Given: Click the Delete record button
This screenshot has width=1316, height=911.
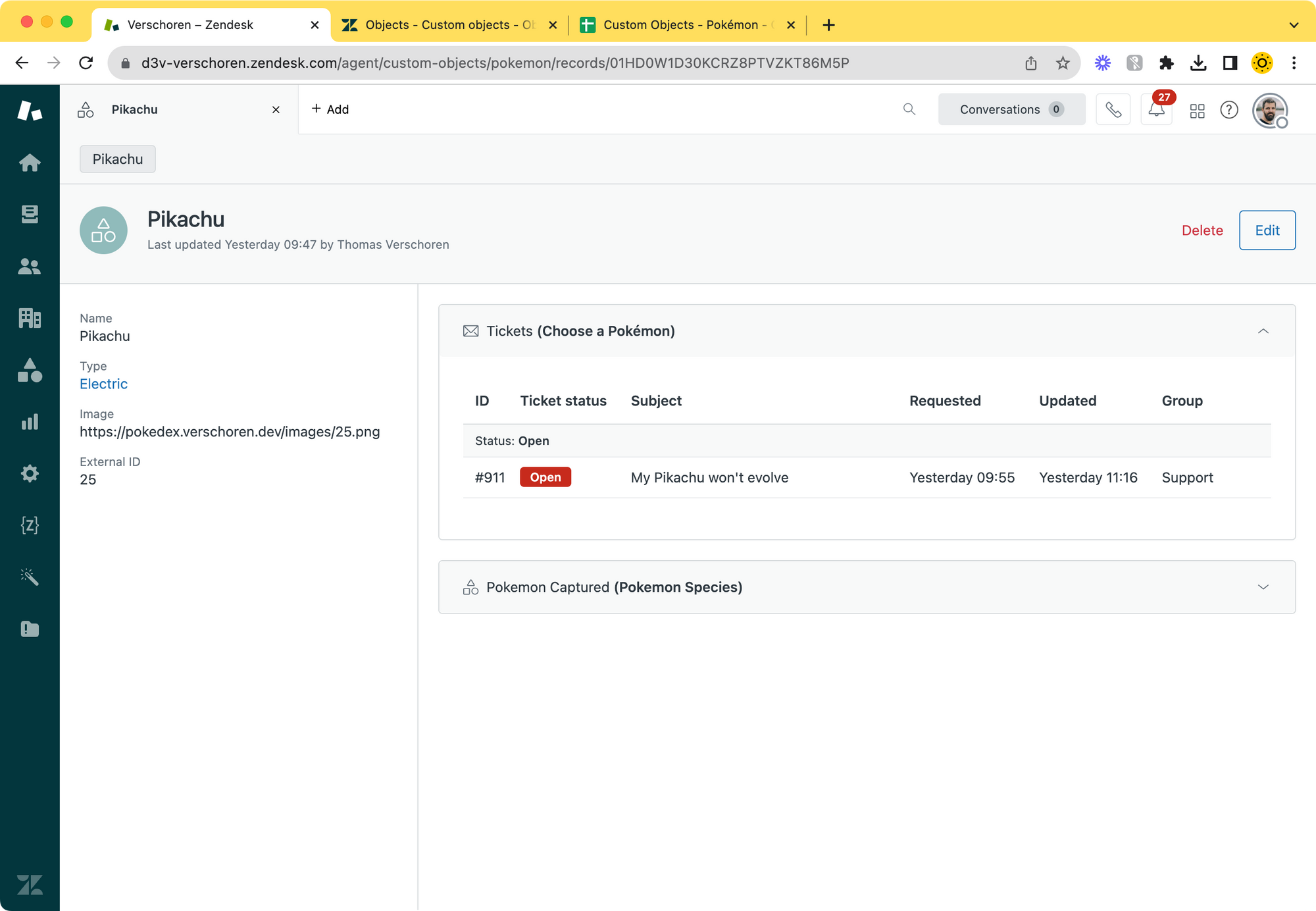Looking at the screenshot, I should point(1202,230).
